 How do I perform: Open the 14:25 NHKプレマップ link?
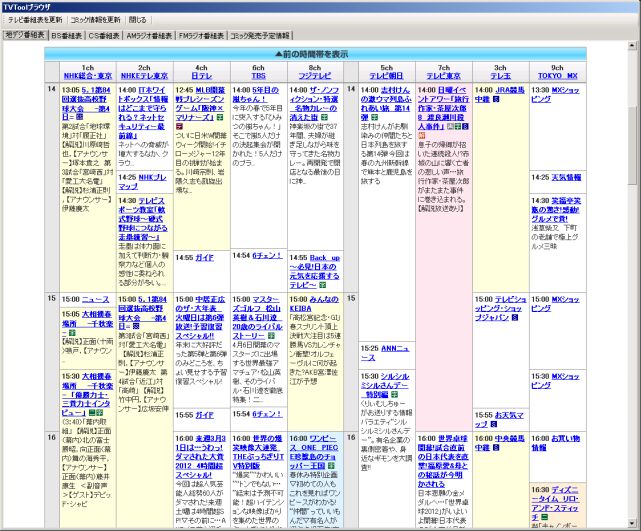pyautogui.click(x=143, y=181)
